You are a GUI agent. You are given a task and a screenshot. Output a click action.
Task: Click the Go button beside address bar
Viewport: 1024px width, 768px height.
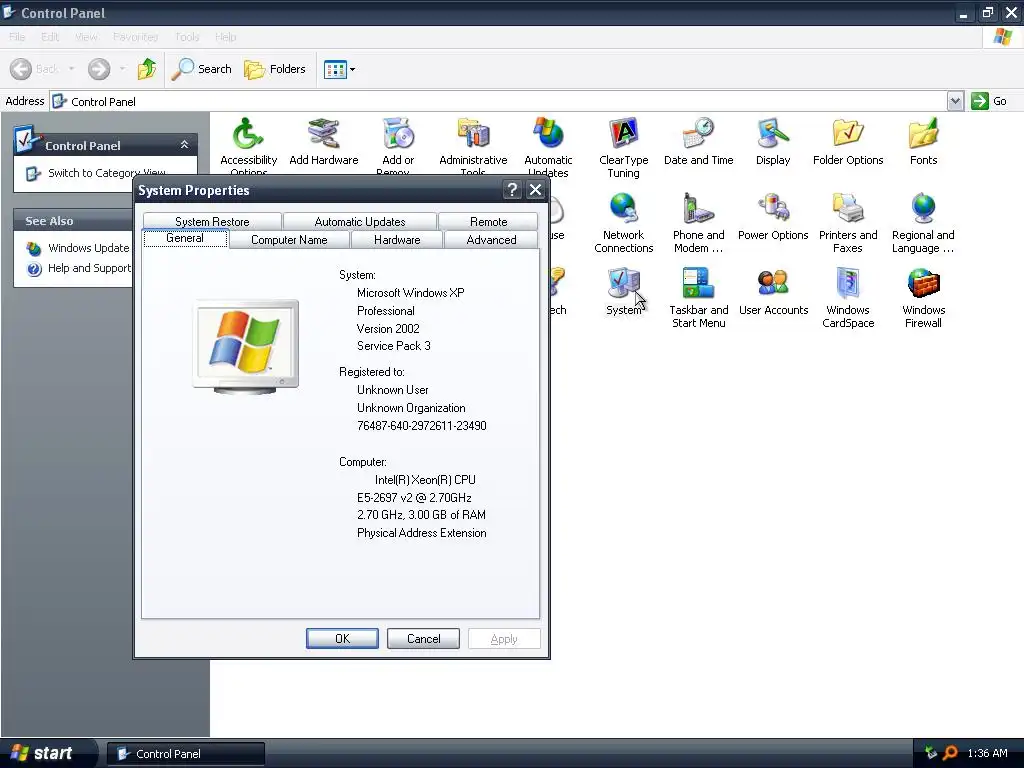tap(989, 101)
